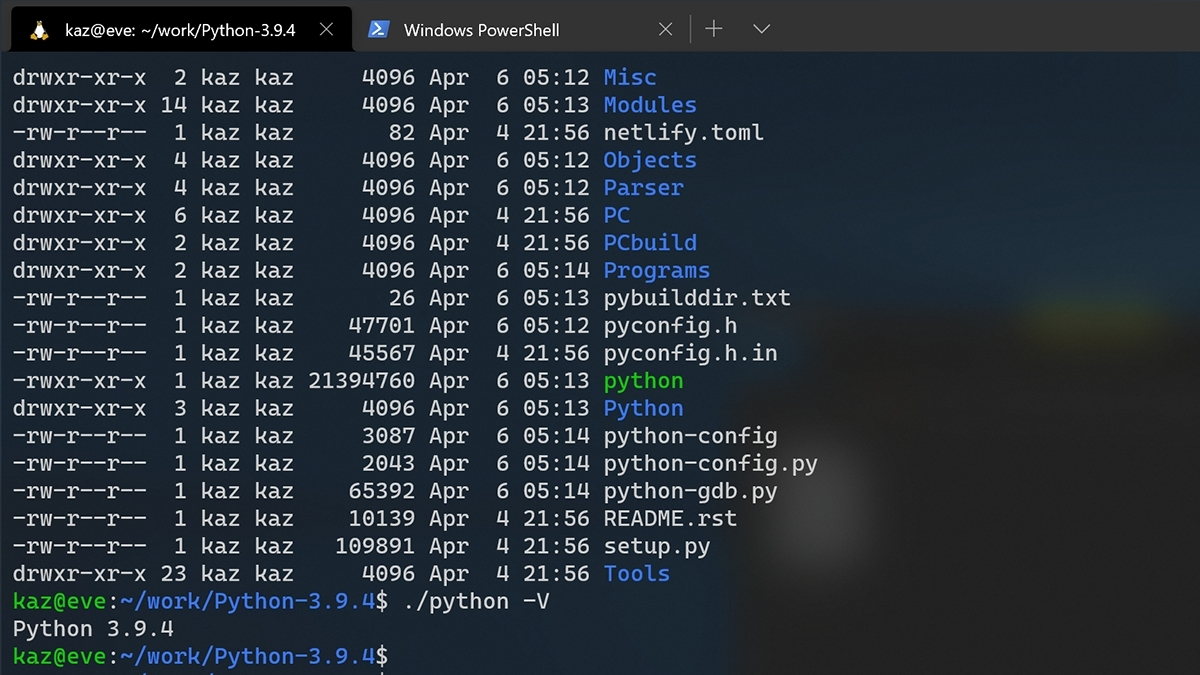The height and width of the screenshot is (675, 1200).
Task: Open a new tab with the plus button
Action: 714,29
